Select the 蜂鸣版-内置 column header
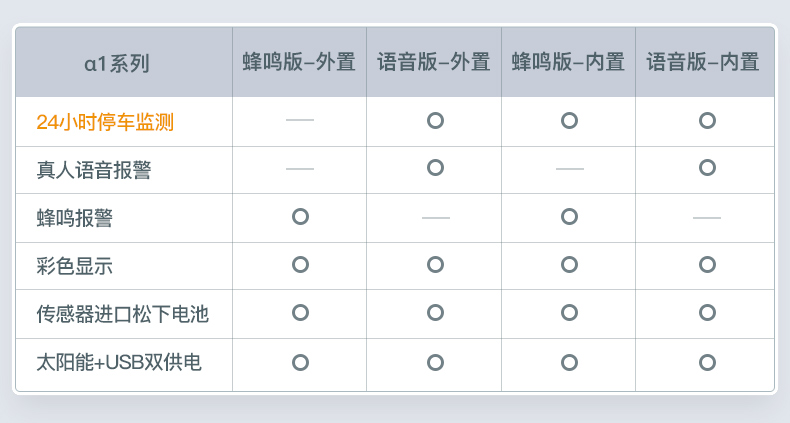The height and width of the screenshot is (423, 790). (x=568, y=62)
